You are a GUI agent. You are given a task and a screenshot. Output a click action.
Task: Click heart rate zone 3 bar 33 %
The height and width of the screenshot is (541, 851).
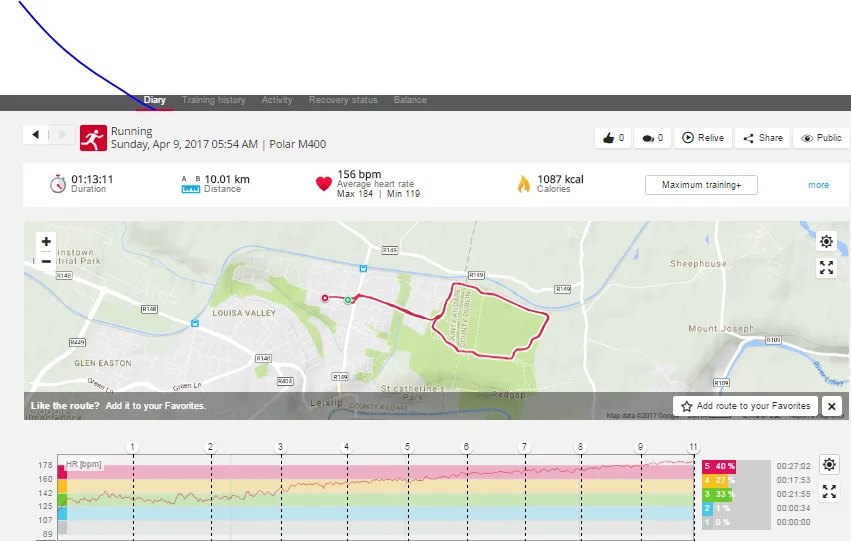[x=719, y=494]
